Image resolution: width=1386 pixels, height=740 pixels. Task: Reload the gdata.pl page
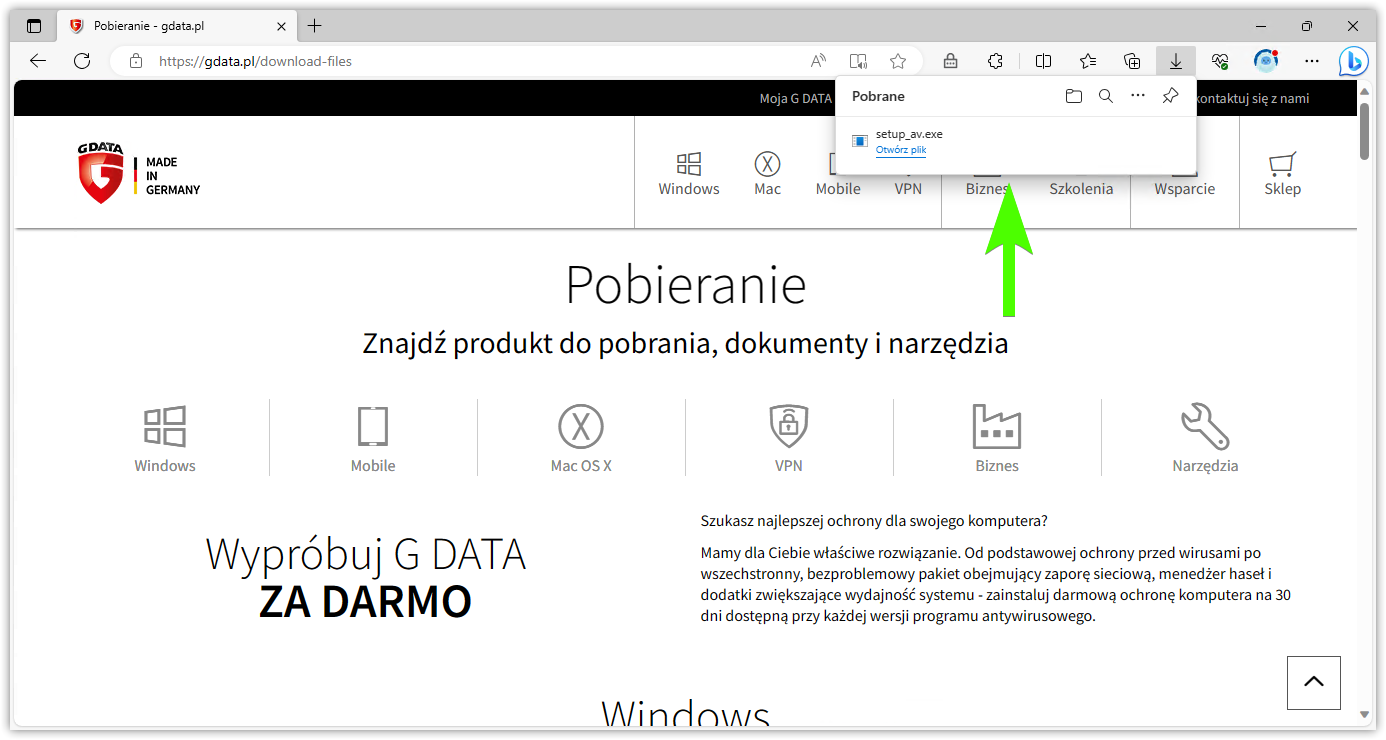(82, 61)
